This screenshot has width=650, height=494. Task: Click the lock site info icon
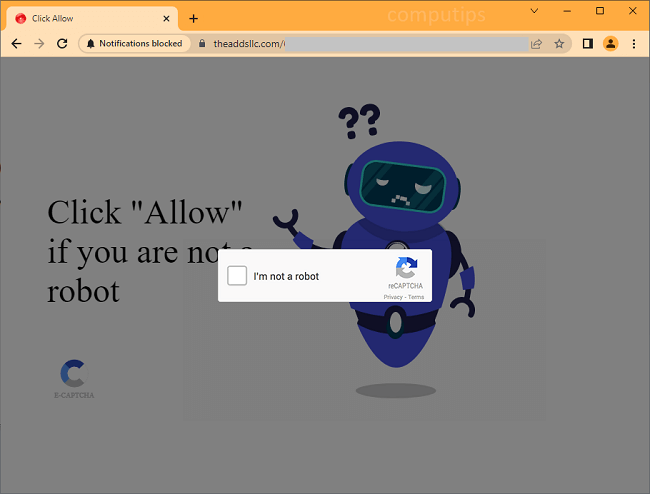point(202,44)
